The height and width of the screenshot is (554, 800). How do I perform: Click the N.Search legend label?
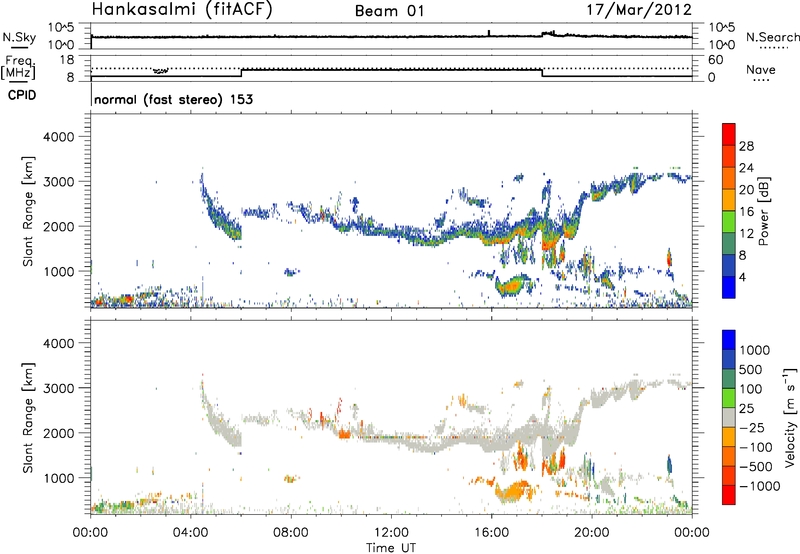[x=773, y=37]
